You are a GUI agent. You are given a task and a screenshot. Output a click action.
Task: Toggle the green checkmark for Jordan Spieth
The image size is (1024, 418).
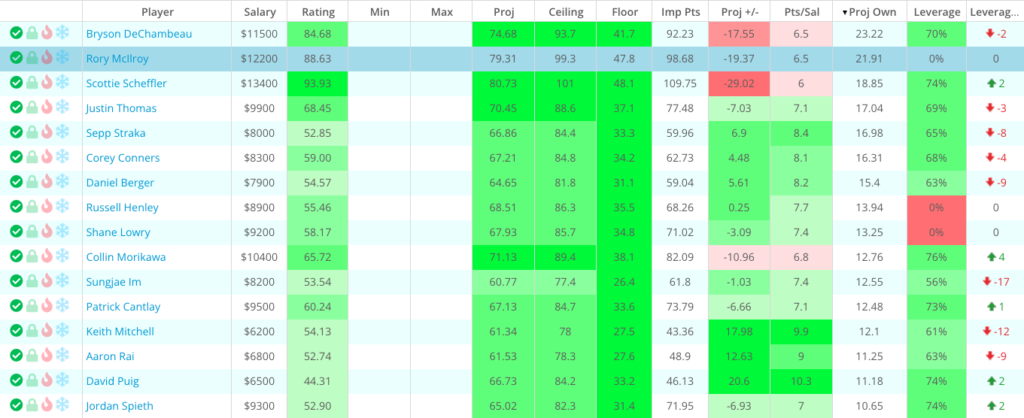pyautogui.click(x=16, y=406)
